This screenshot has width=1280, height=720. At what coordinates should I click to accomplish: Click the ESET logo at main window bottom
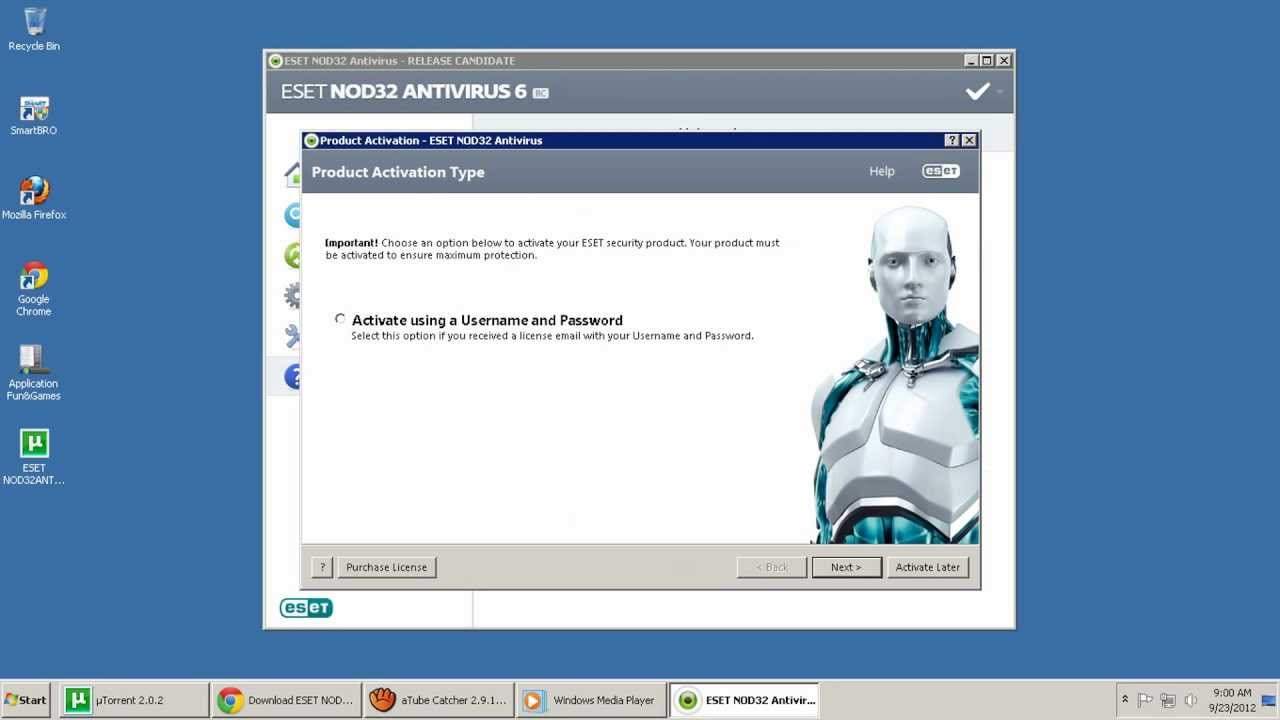pyautogui.click(x=306, y=607)
